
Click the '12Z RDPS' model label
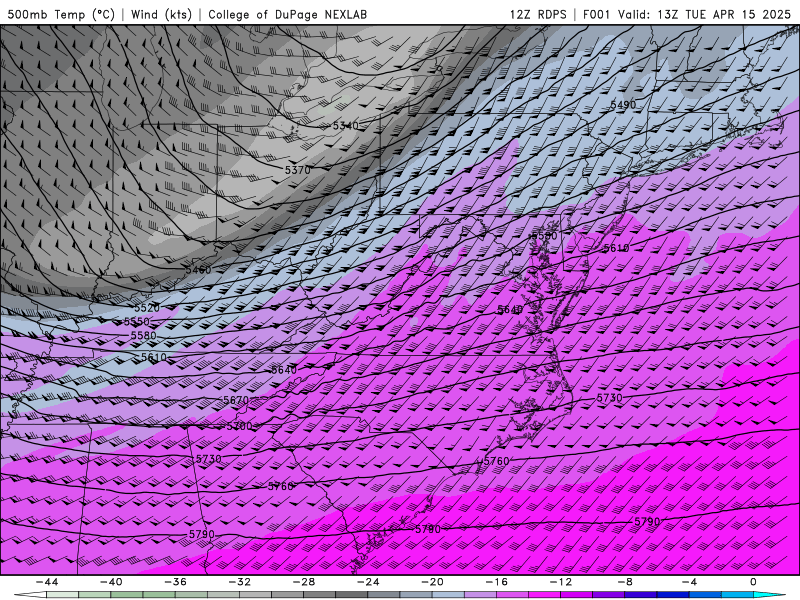click(538, 14)
